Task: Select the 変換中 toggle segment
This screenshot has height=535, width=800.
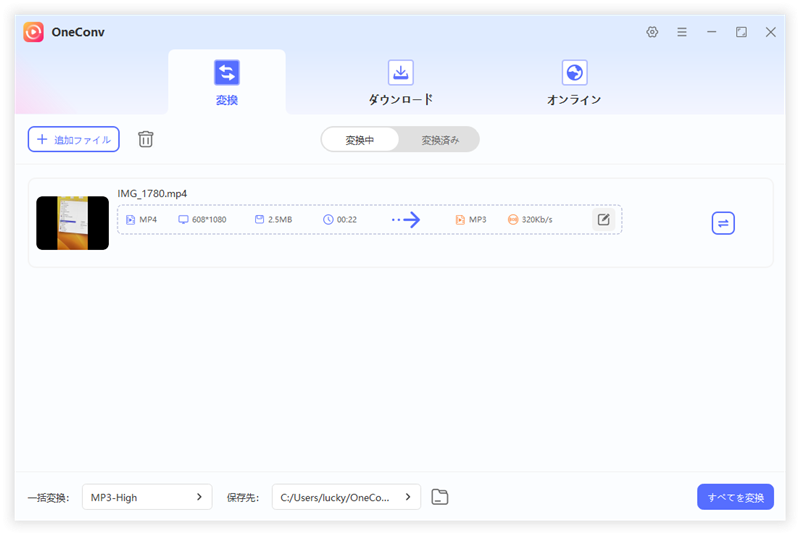Action: click(360, 140)
